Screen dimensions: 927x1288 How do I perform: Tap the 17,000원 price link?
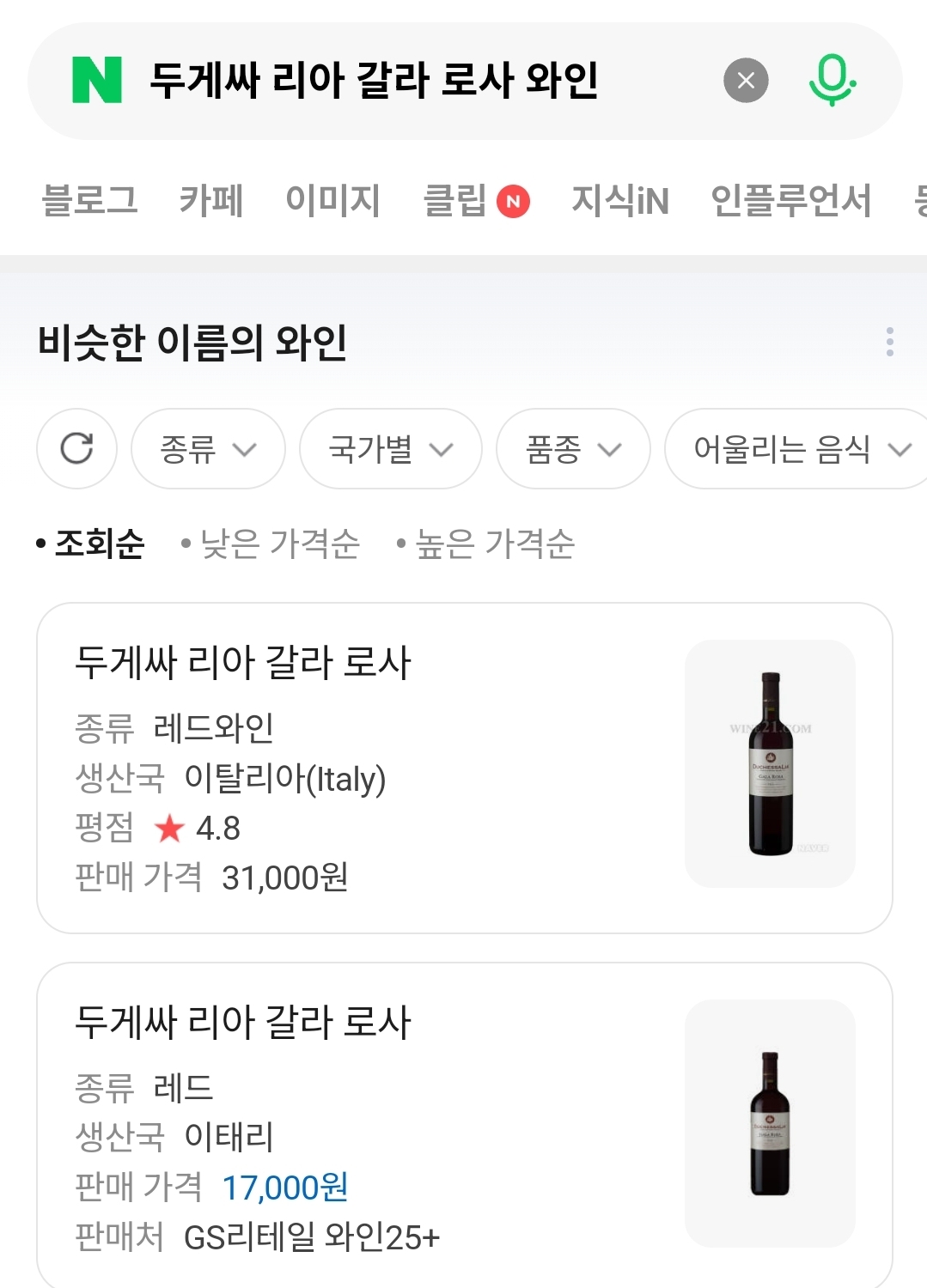284,1188
